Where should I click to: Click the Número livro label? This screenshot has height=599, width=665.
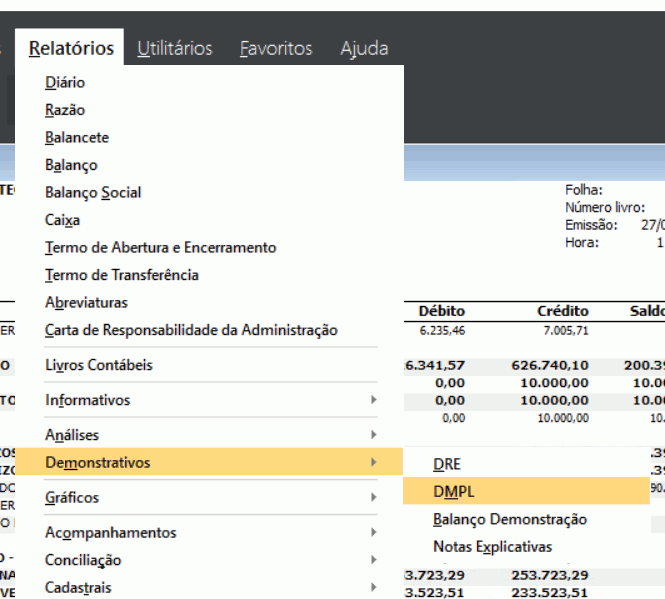(x=605, y=207)
